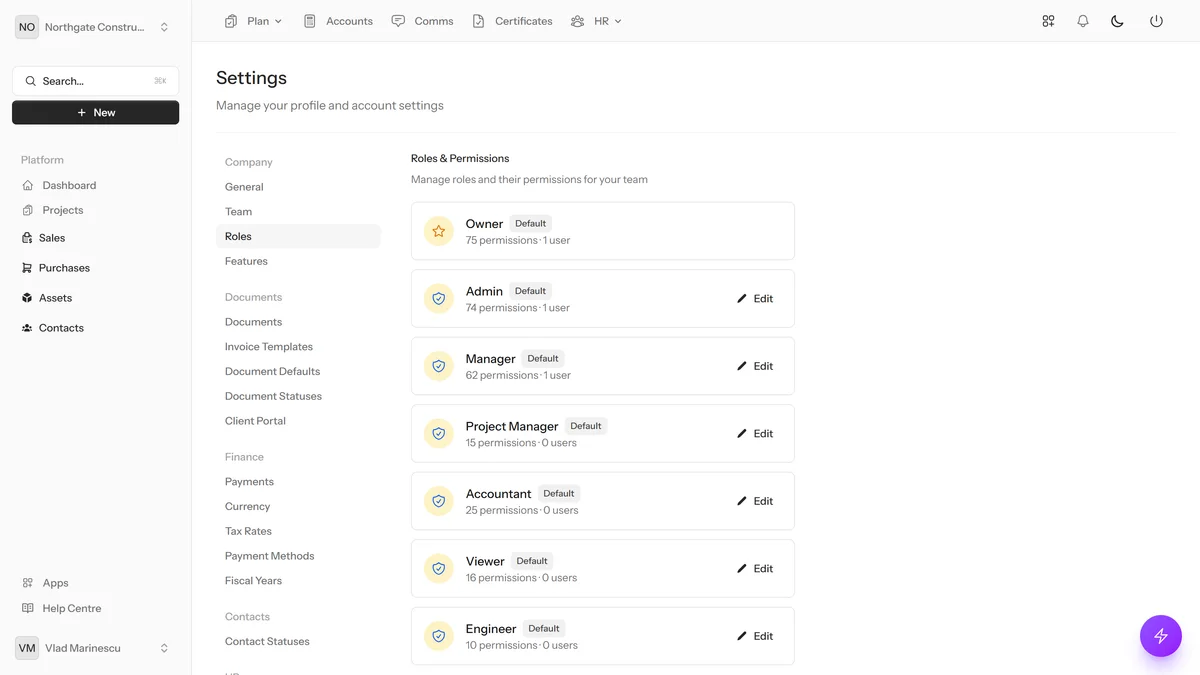
Task: Expand the HR dropdown menu
Action: (x=596, y=21)
